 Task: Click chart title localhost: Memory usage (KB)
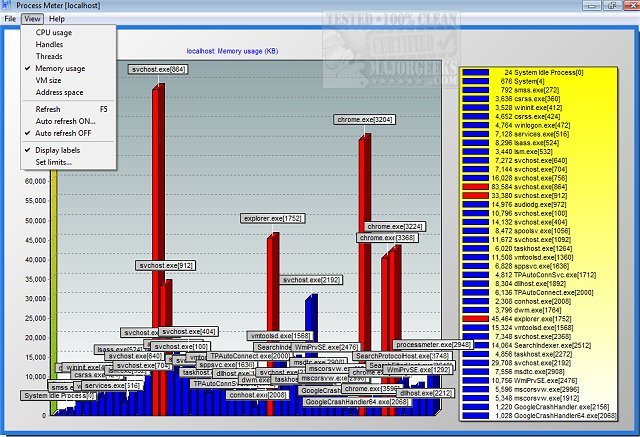point(232,51)
